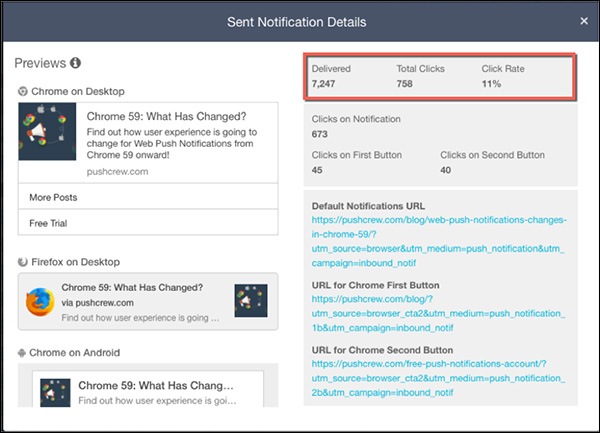Click 'via pushcrew.com' in the Firefox preview
600x433 pixels.
tap(98, 303)
